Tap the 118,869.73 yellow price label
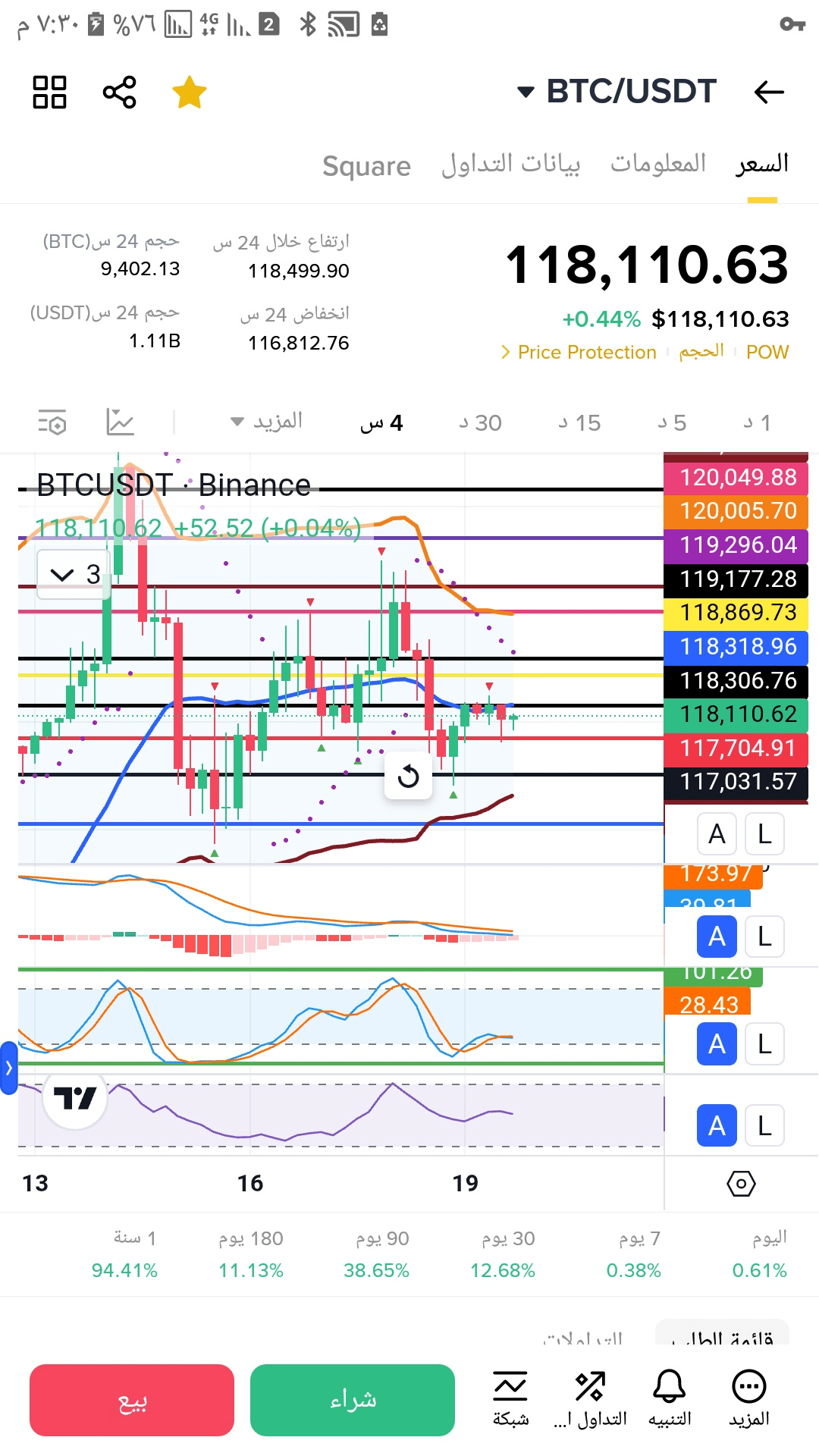 pyautogui.click(x=736, y=613)
